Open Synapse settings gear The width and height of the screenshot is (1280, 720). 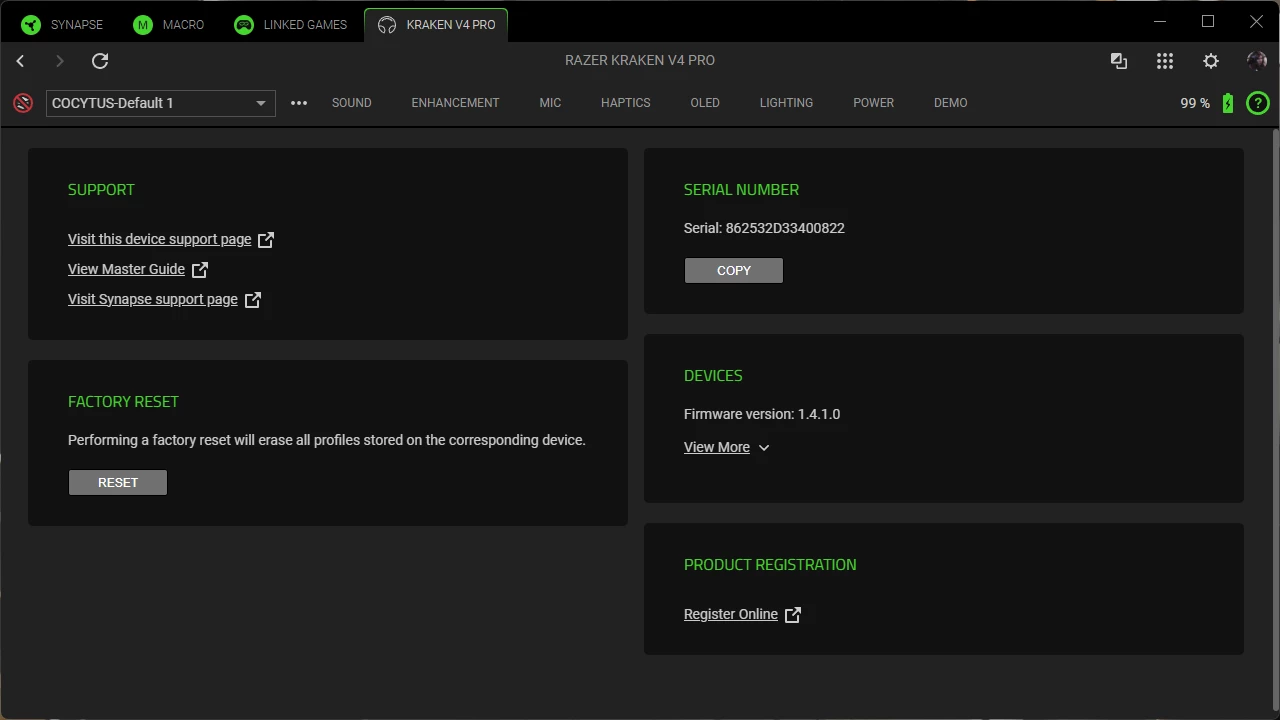[1211, 61]
